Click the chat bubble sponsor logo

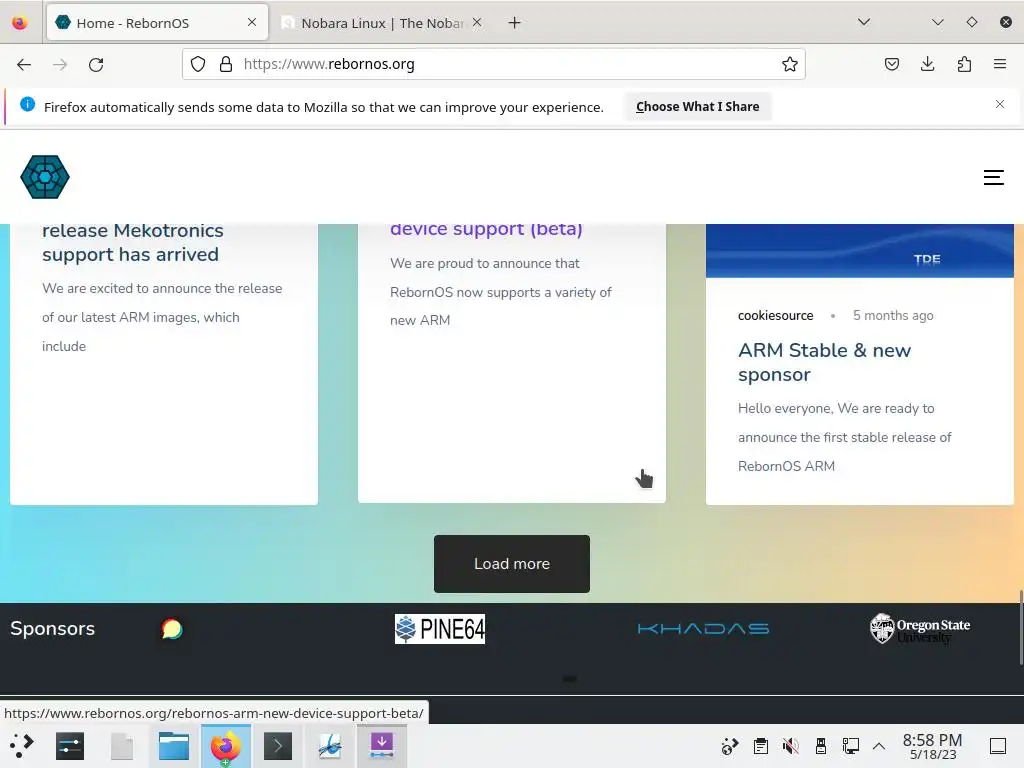pyautogui.click(x=172, y=629)
